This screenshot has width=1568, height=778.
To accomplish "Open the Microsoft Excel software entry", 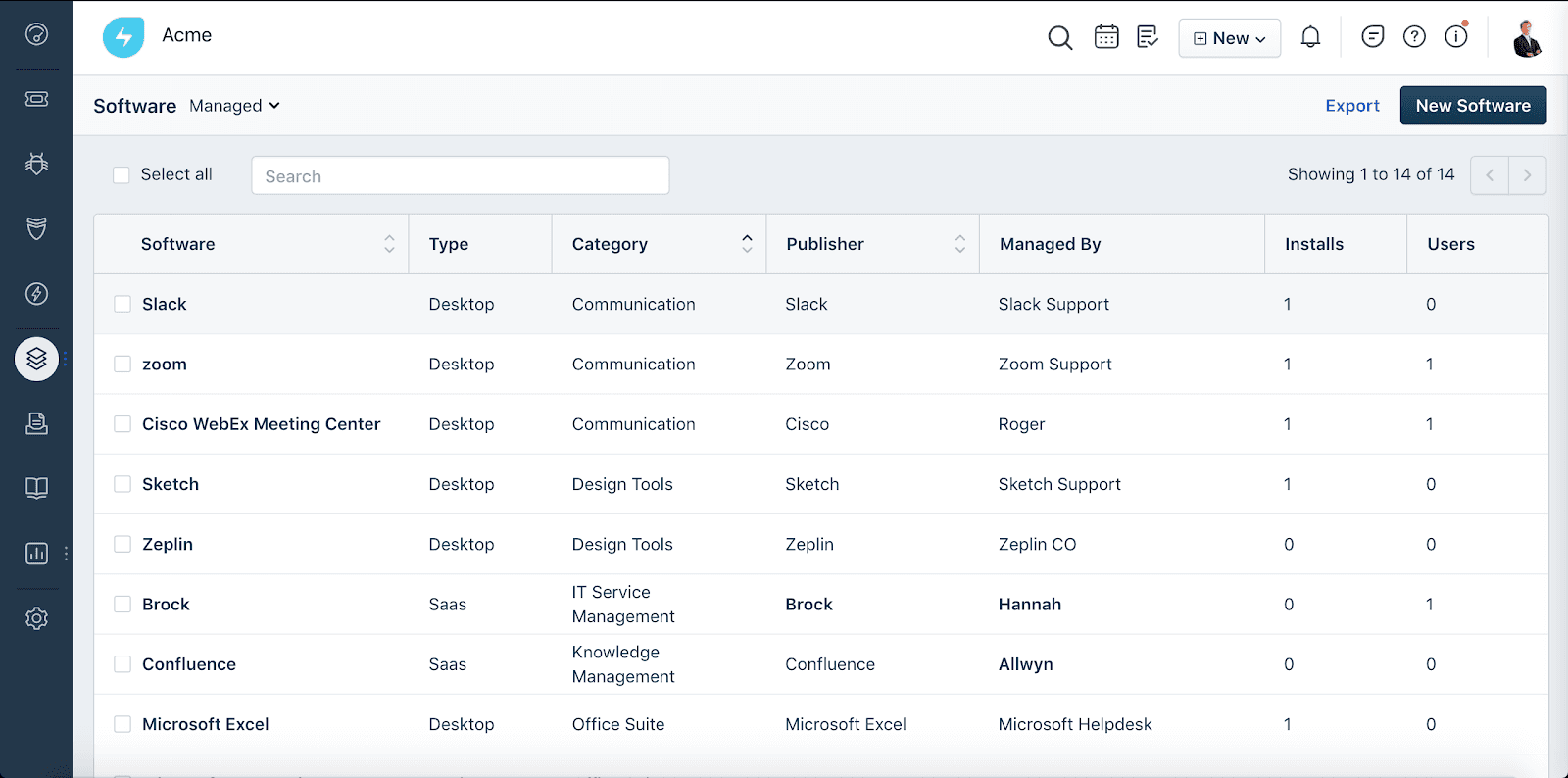I will pos(206,724).
